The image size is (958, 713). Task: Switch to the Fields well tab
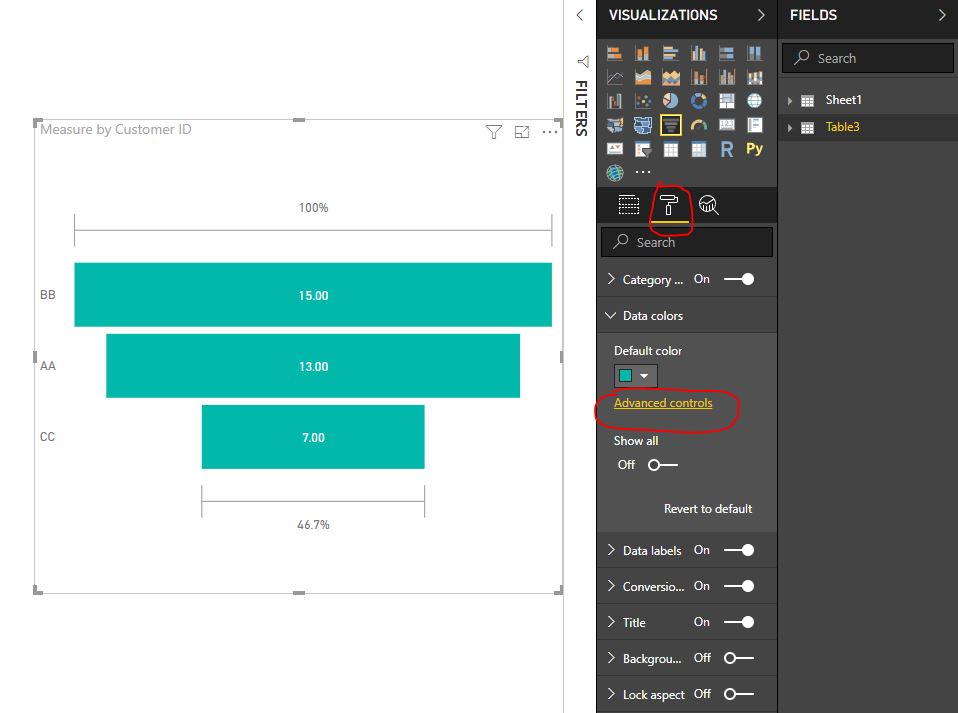(x=629, y=205)
